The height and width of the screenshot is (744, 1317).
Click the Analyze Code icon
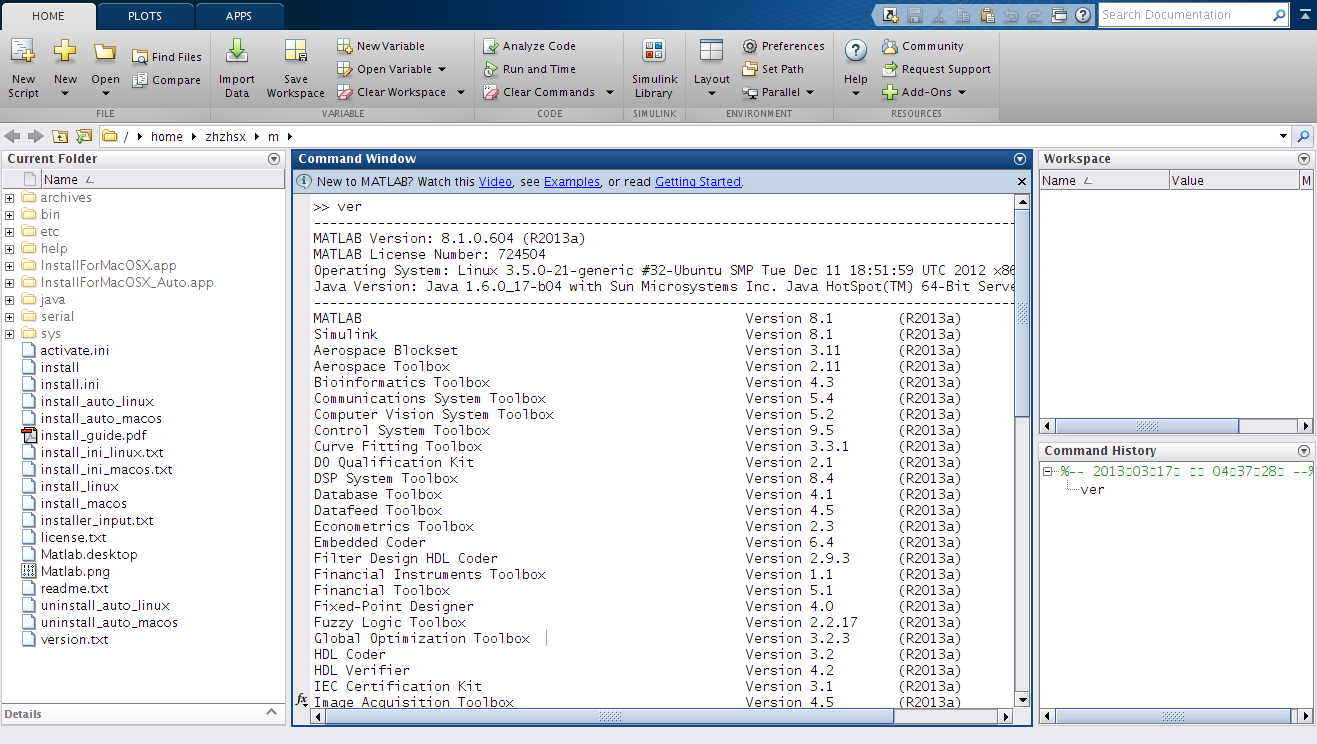490,46
